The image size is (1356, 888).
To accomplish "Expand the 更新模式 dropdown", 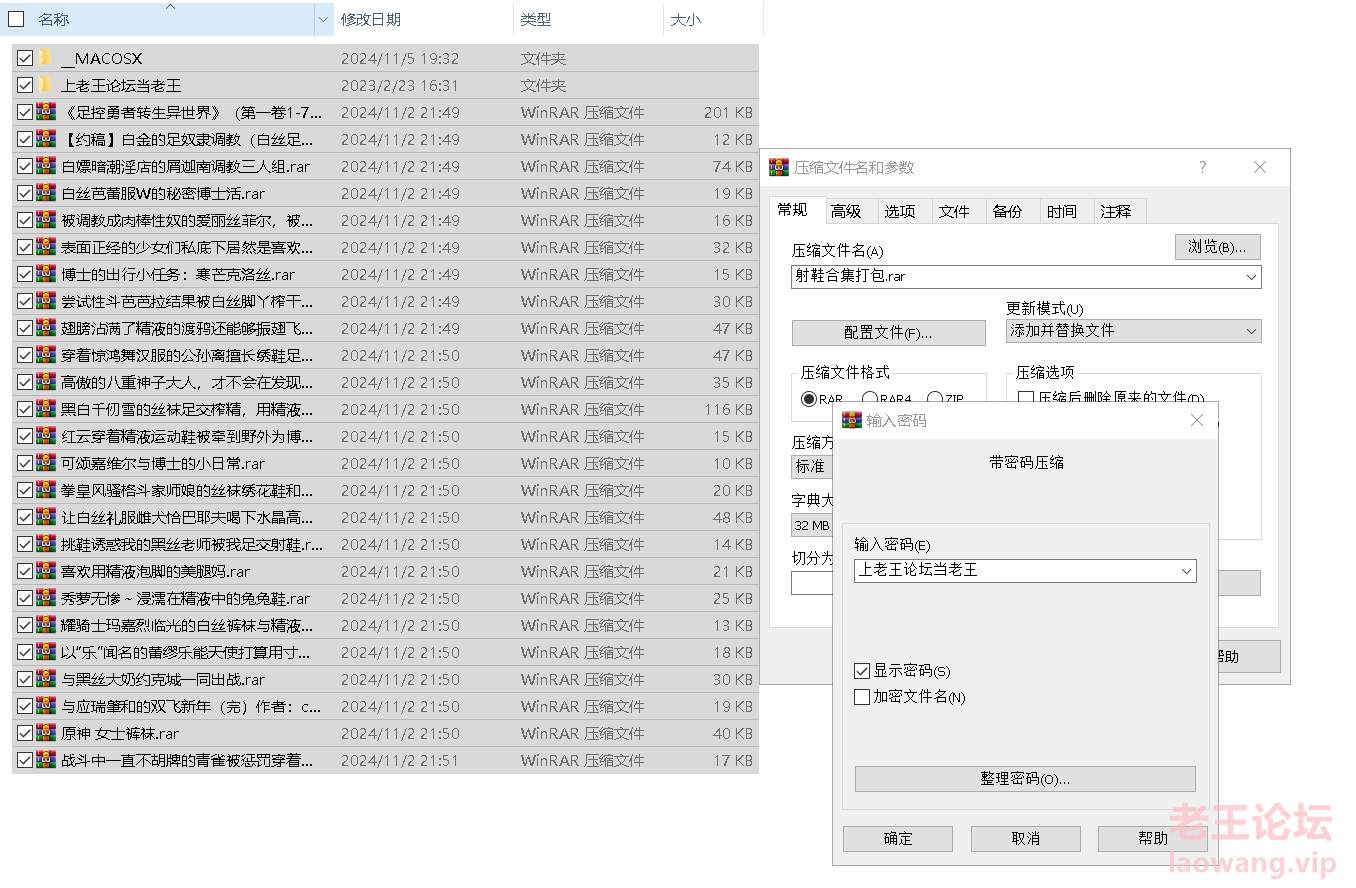I will 1251,331.
